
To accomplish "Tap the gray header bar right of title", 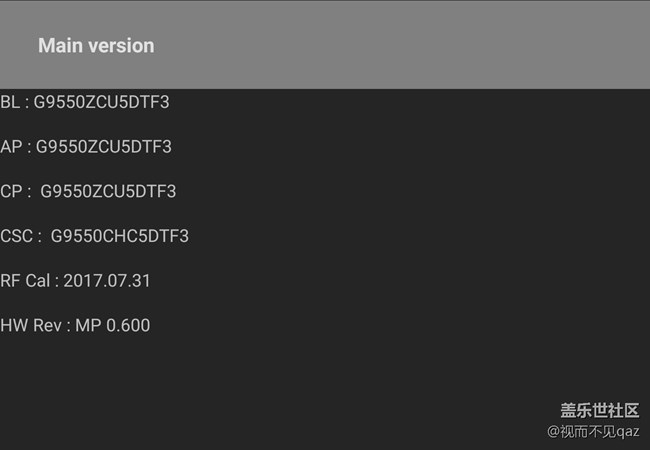I will pyautogui.click(x=400, y=45).
